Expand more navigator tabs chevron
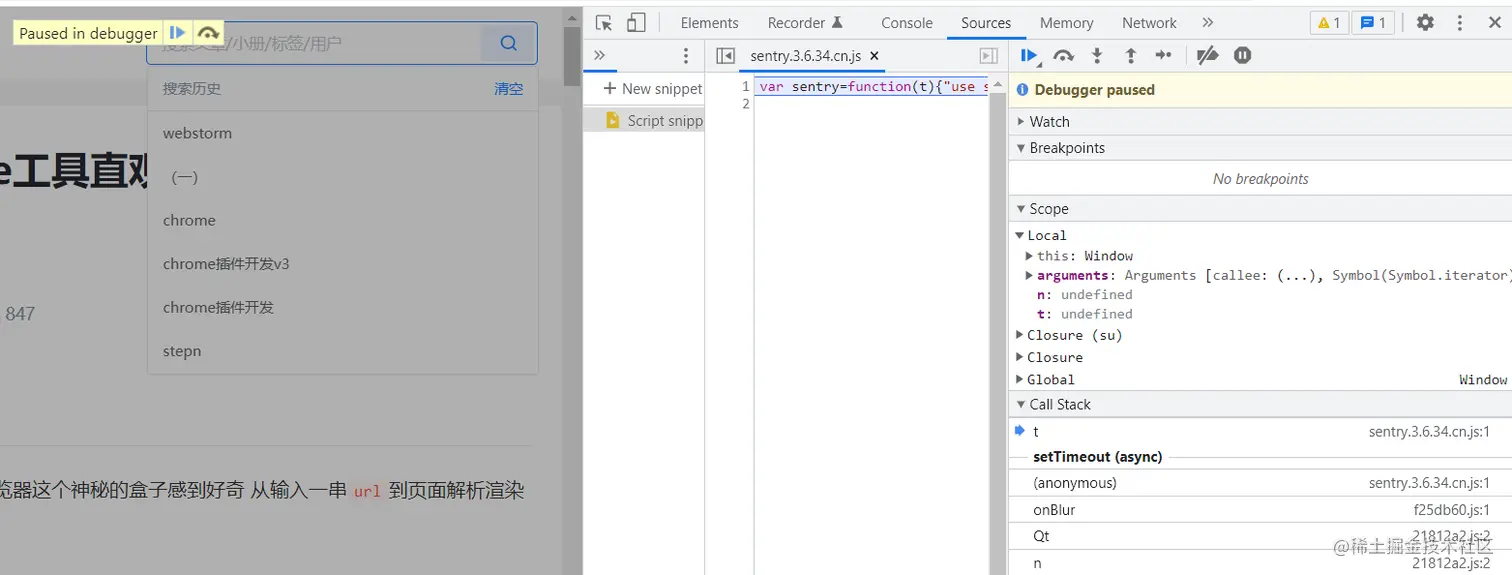This screenshot has width=1512, height=575. [599, 55]
